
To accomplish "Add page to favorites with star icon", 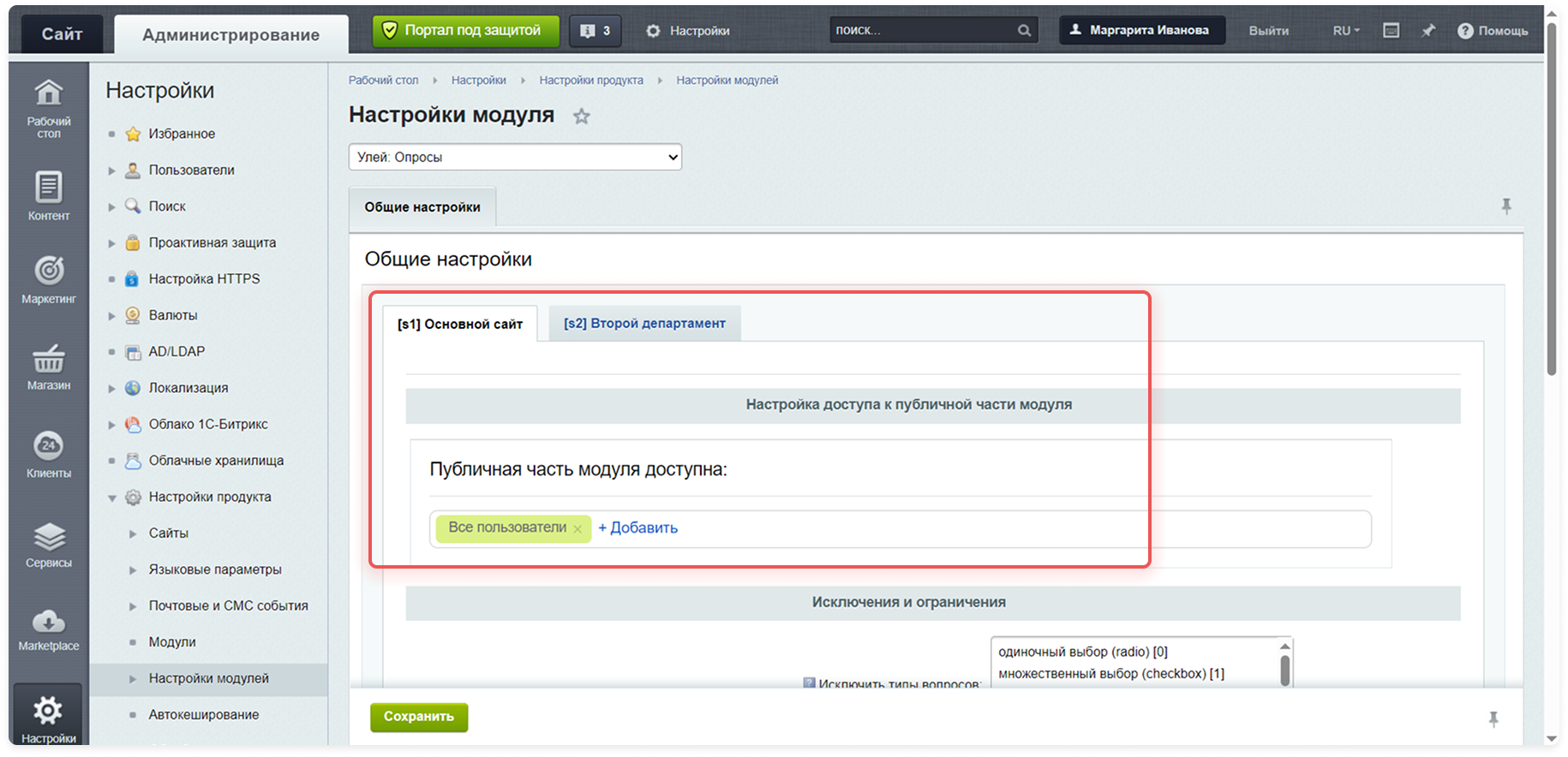I will coord(582,116).
